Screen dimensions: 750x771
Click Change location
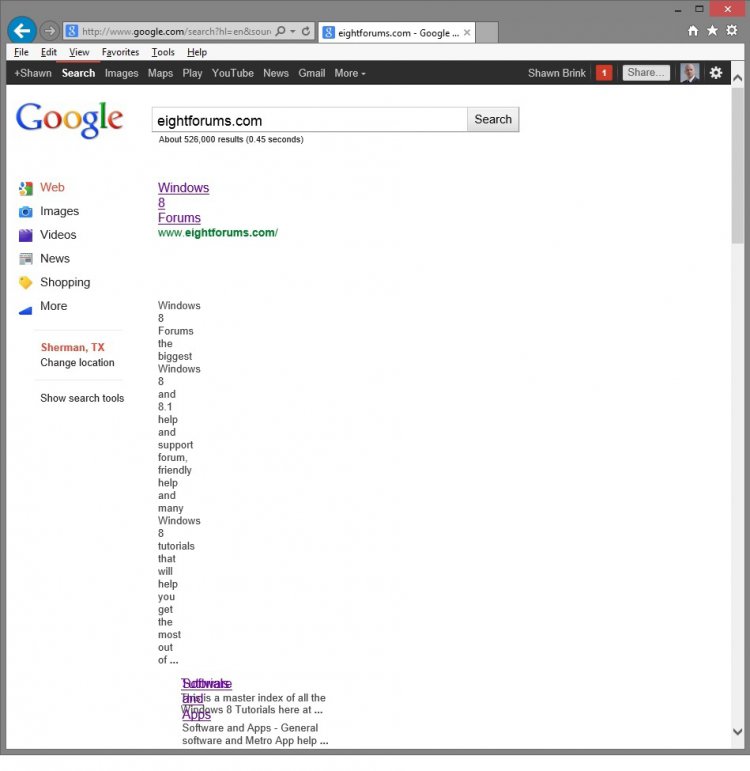[x=77, y=362]
